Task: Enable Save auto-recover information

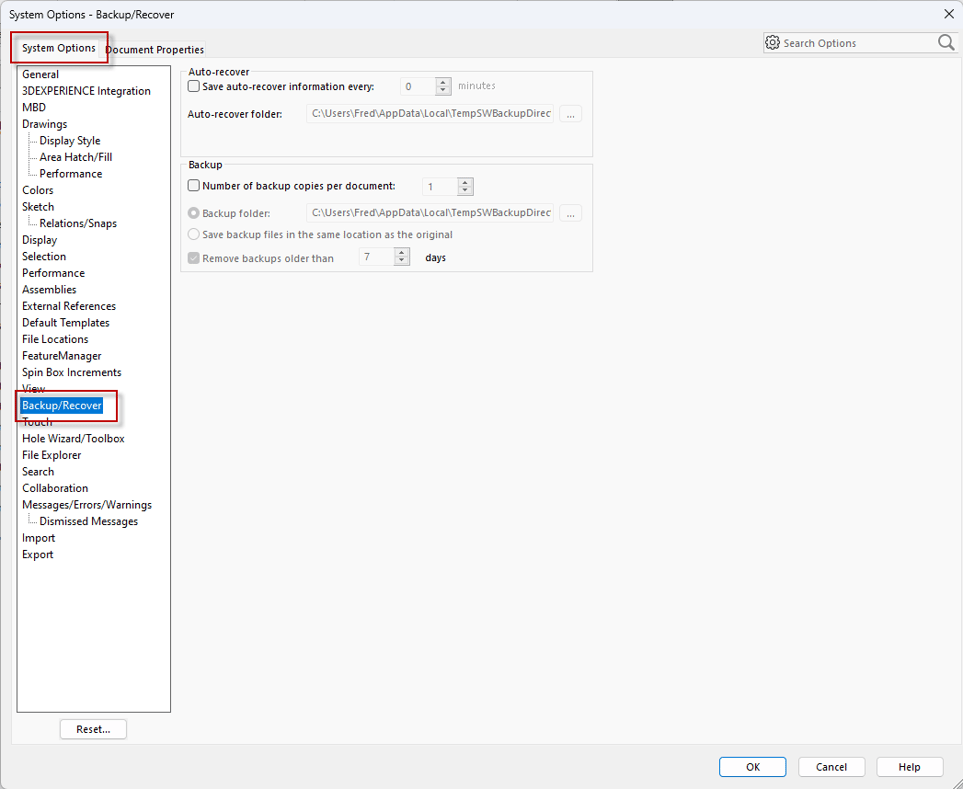Action: [x=191, y=86]
